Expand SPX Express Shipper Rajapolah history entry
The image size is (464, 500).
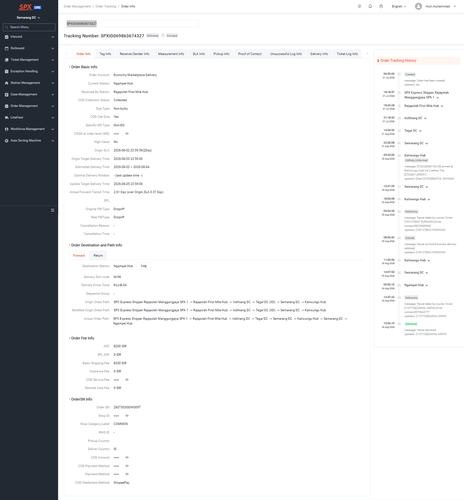click(437, 98)
